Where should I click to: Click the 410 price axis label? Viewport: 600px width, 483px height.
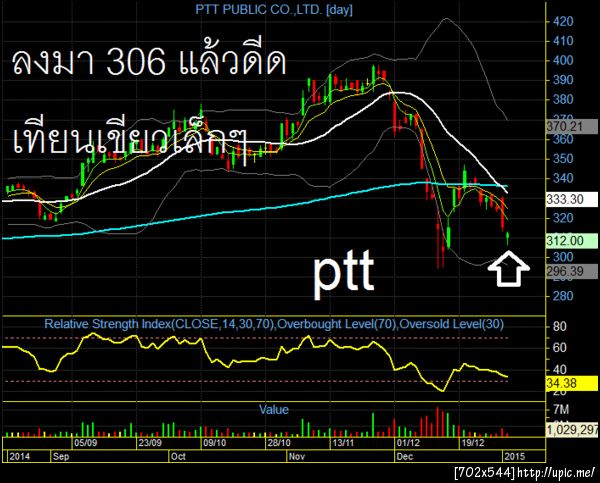tap(563, 41)
